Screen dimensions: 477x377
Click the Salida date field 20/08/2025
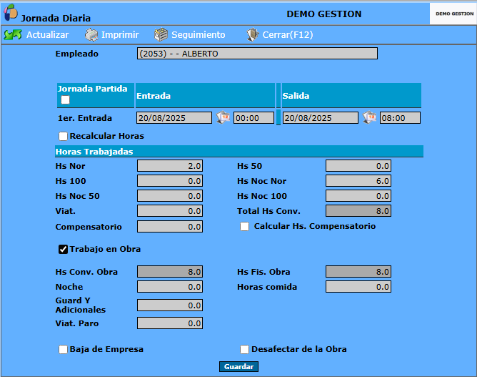click(x=321, y=118)
